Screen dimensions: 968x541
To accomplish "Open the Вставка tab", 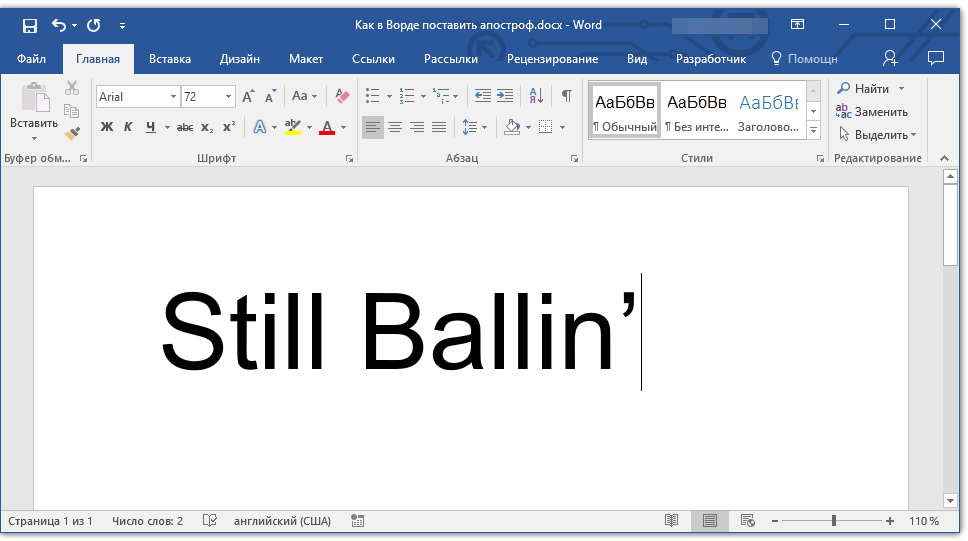I will tap(170, 59).
